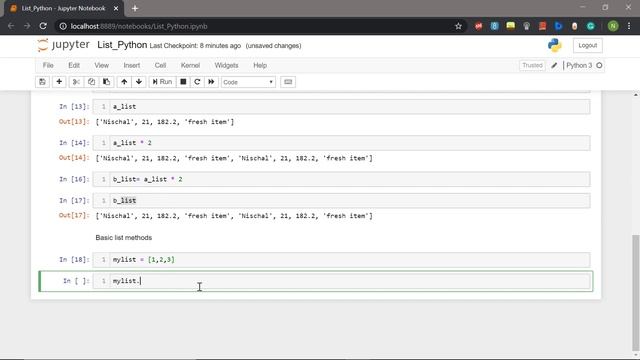Screen dimensions: 640x360
Task: Open a new browser tab
Action: (135, 8)
